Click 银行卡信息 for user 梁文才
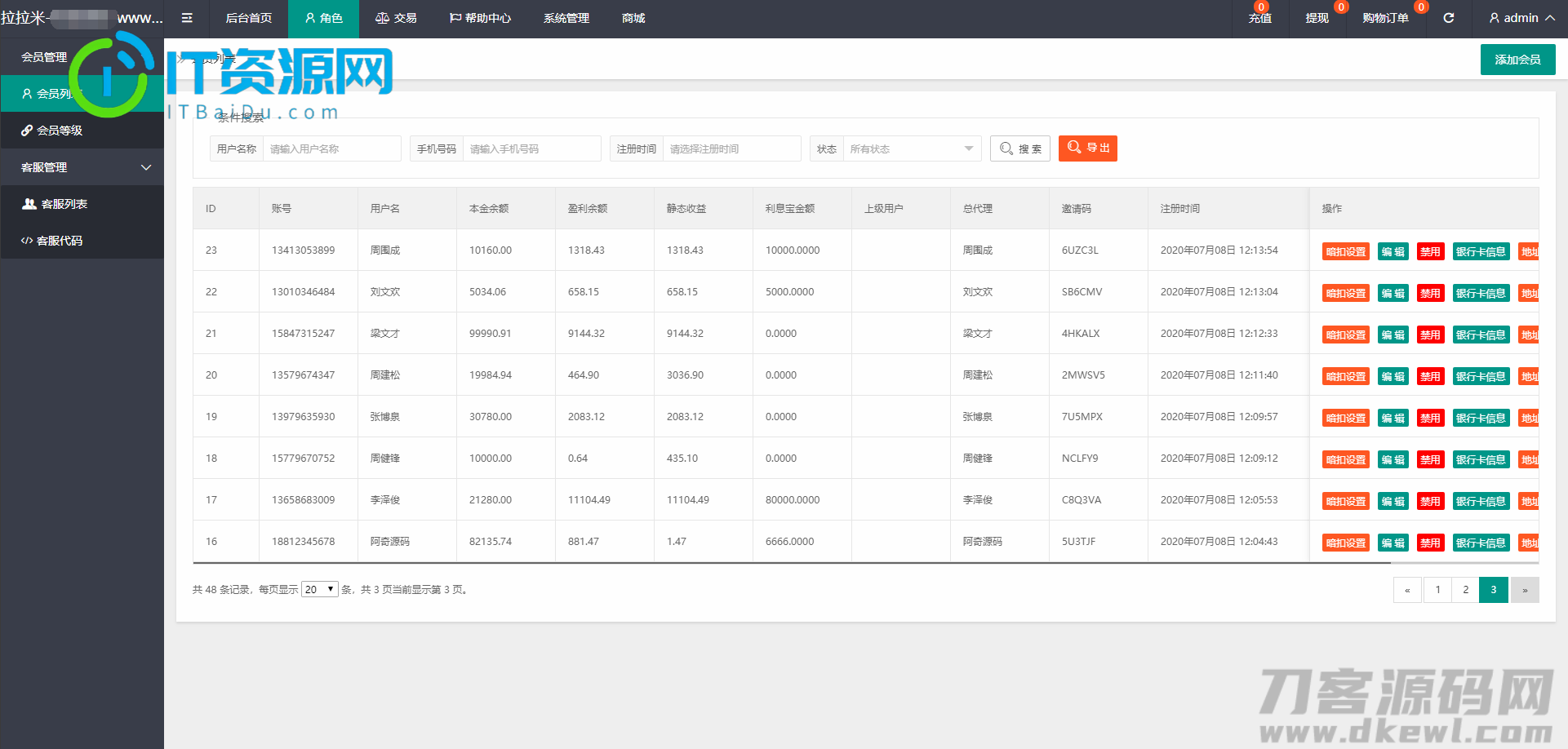Viewport: 1568px width, 749px height. point(1481,335)
